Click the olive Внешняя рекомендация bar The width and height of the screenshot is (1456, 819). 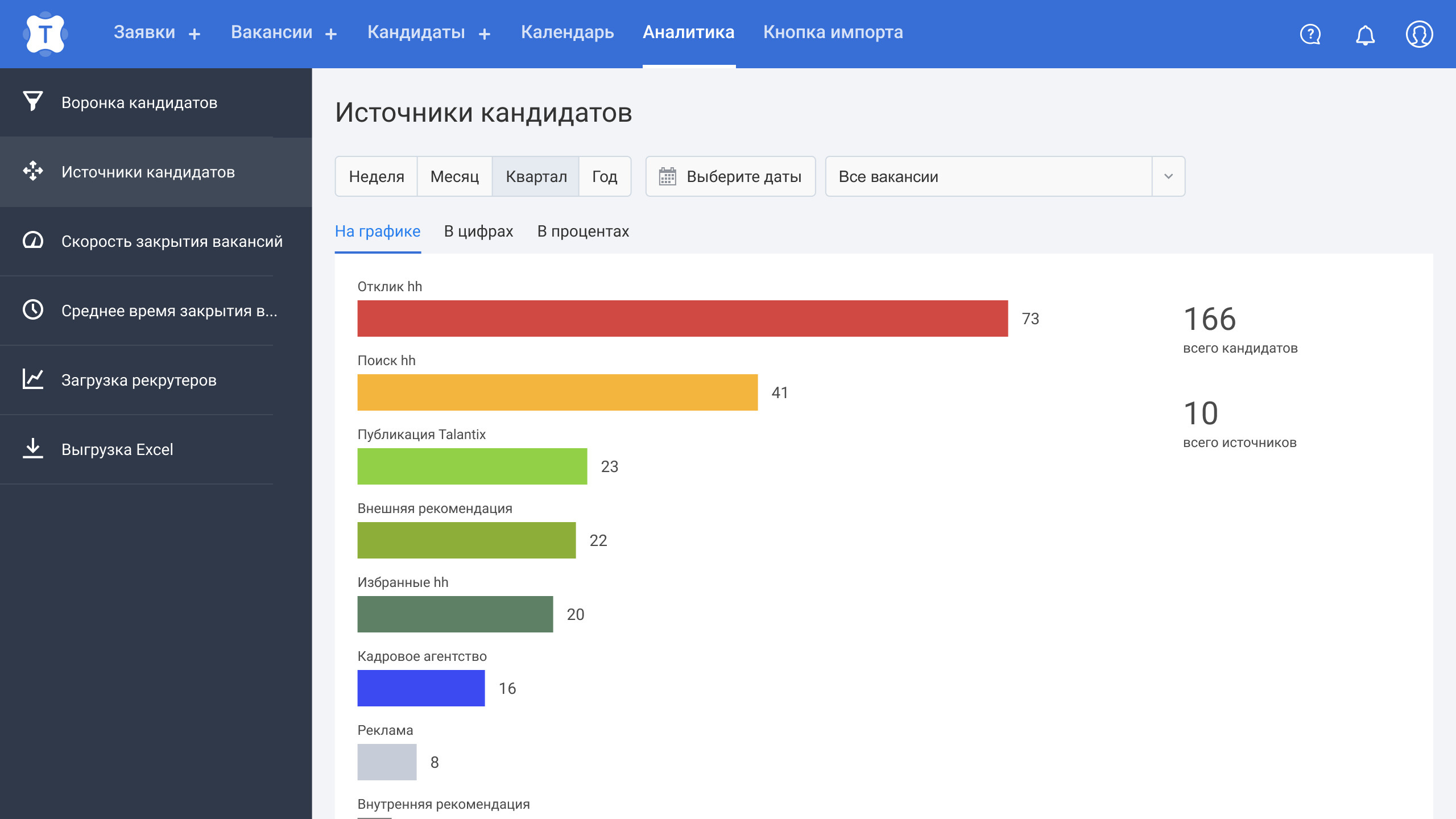(x=466, y=540)
